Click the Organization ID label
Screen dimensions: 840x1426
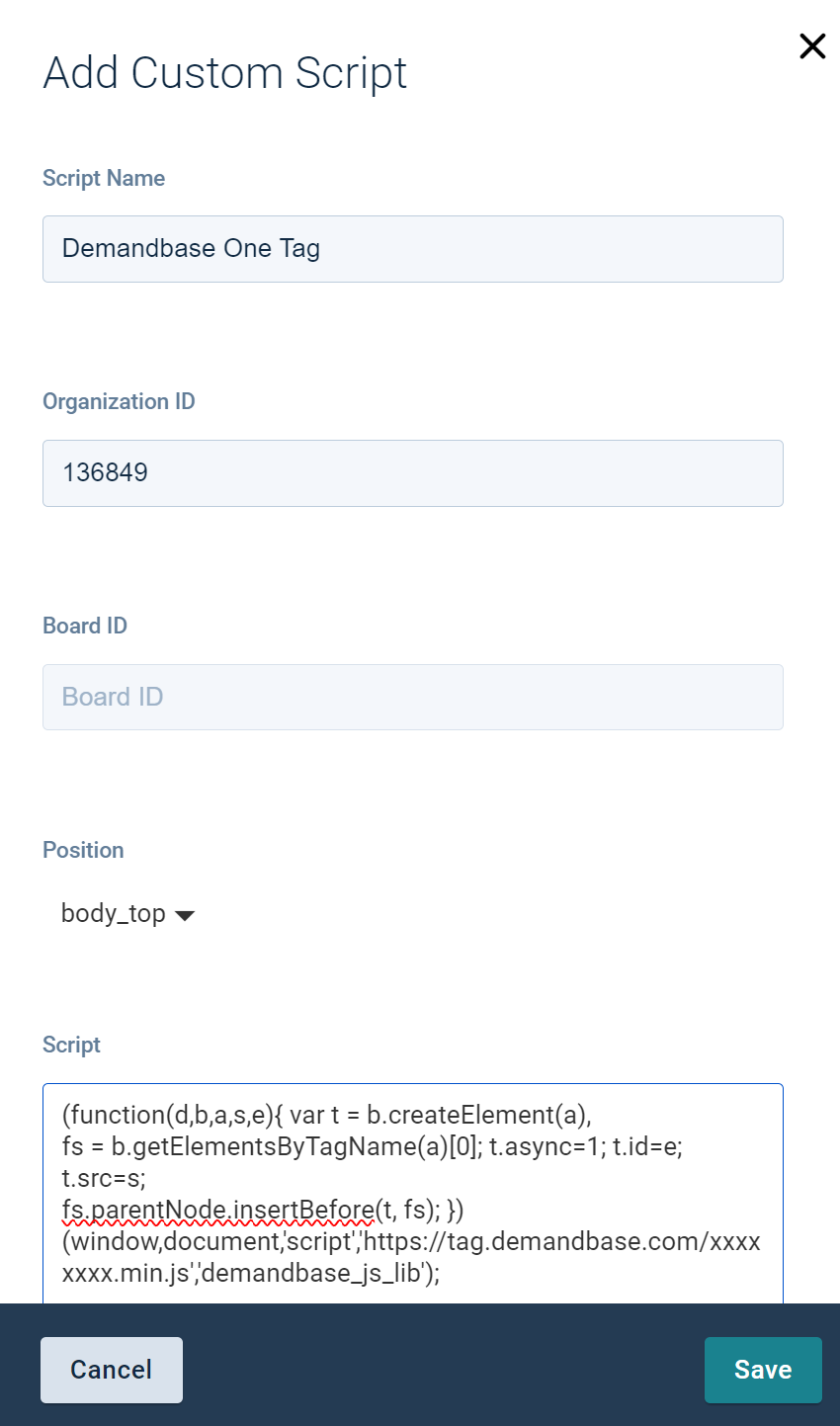[119, 402]
